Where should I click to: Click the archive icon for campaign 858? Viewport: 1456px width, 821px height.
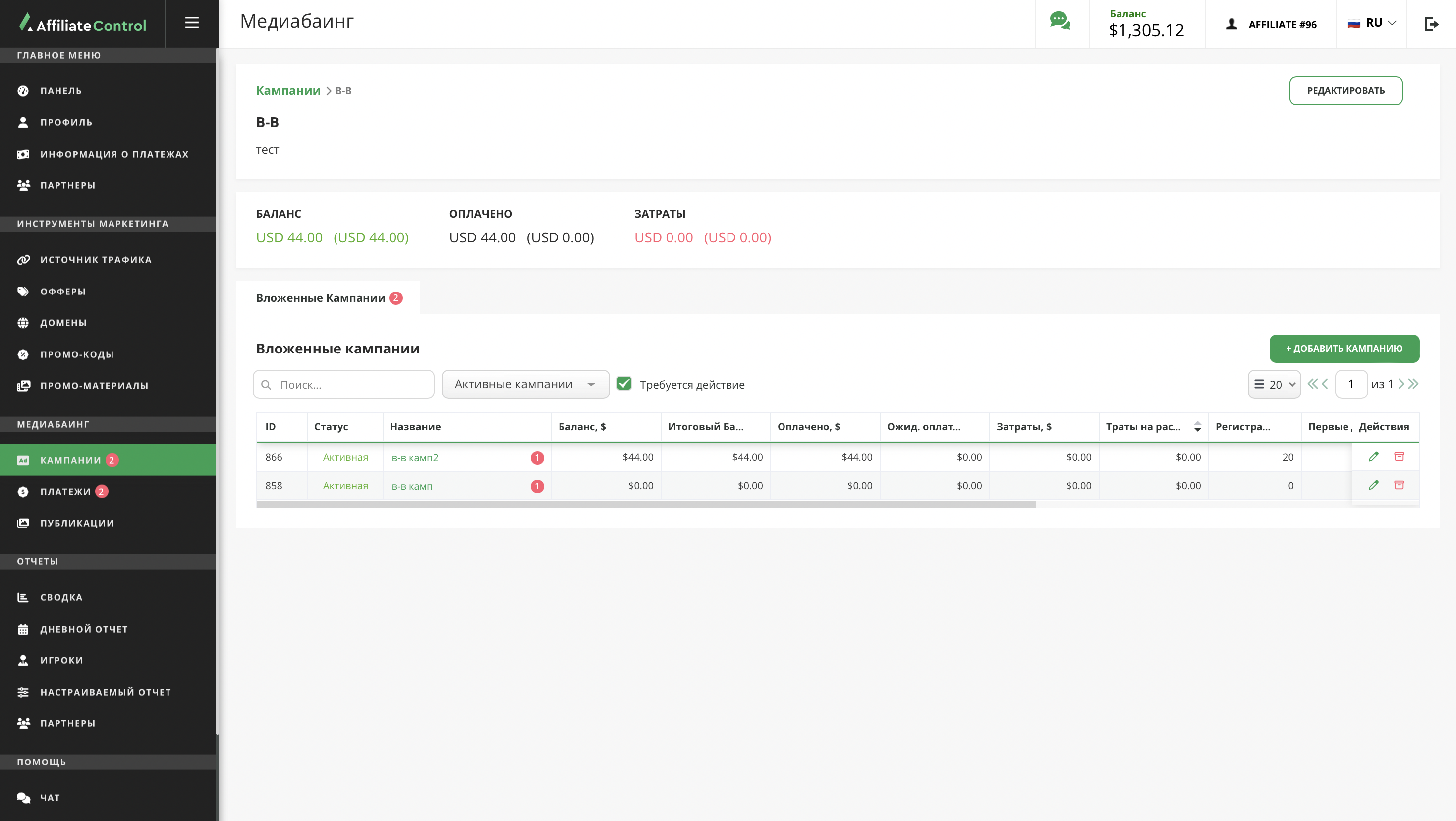[1399, 485]
